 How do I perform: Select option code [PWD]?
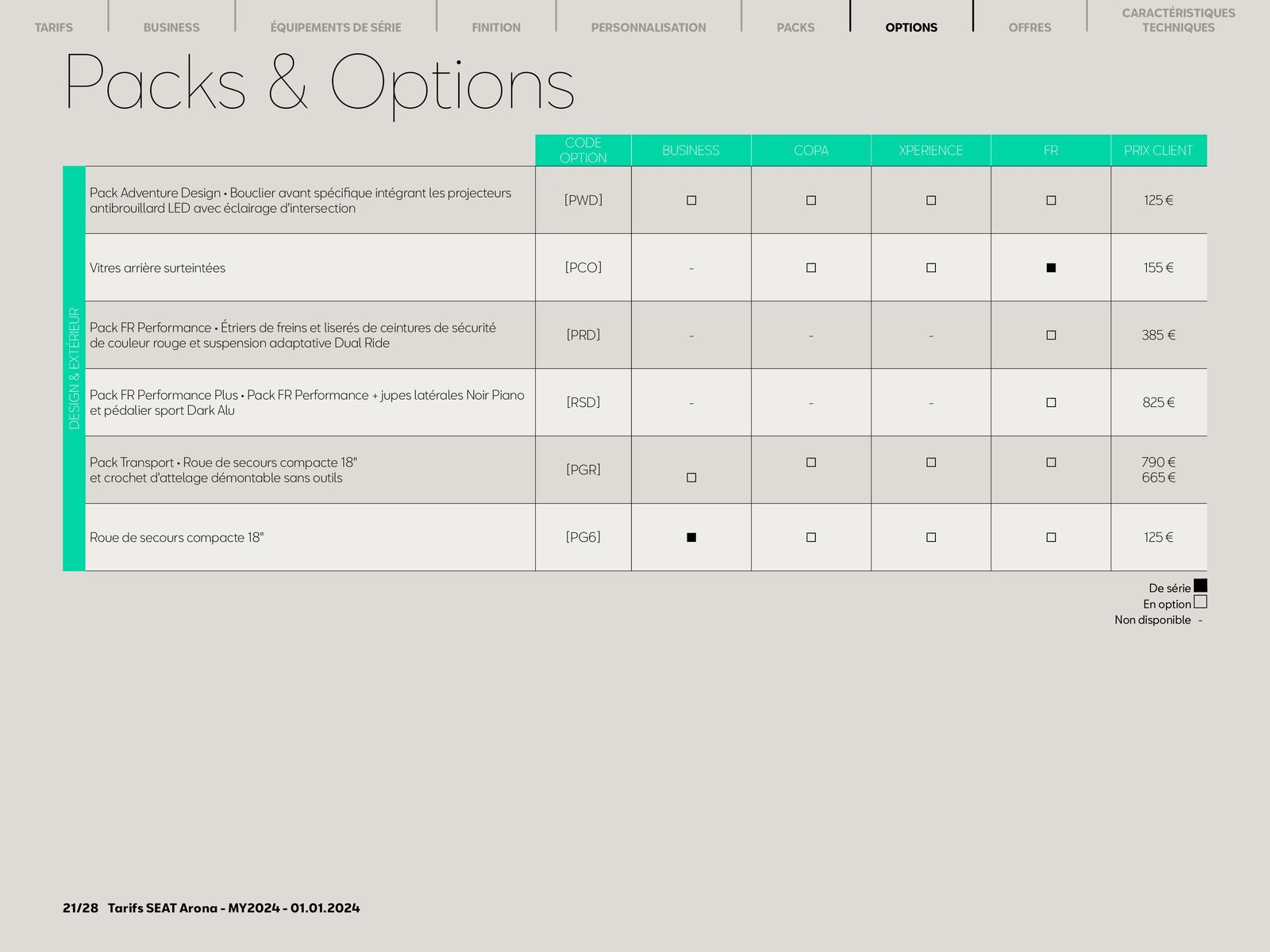click(583, 201)
